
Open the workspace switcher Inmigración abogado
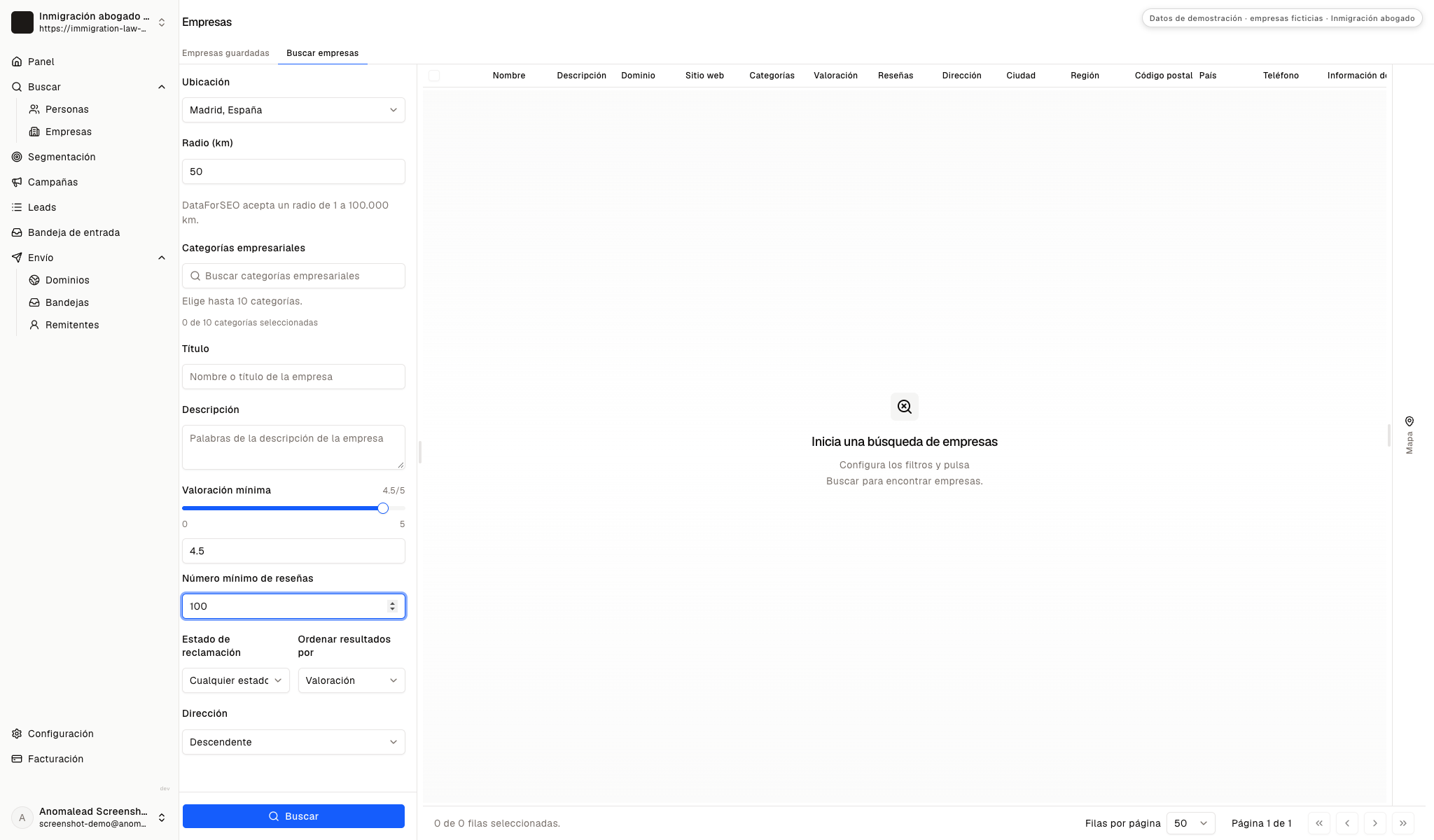coord(89,22)
